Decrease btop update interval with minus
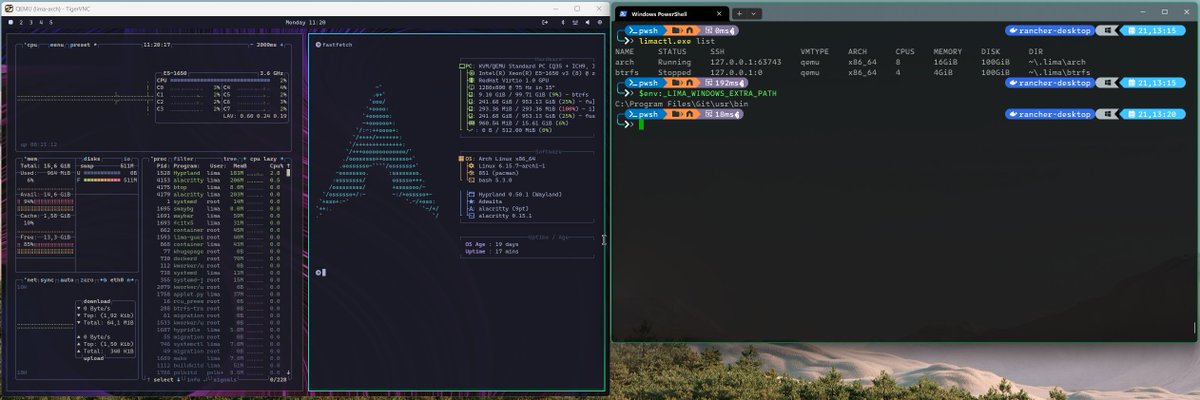 252,44
